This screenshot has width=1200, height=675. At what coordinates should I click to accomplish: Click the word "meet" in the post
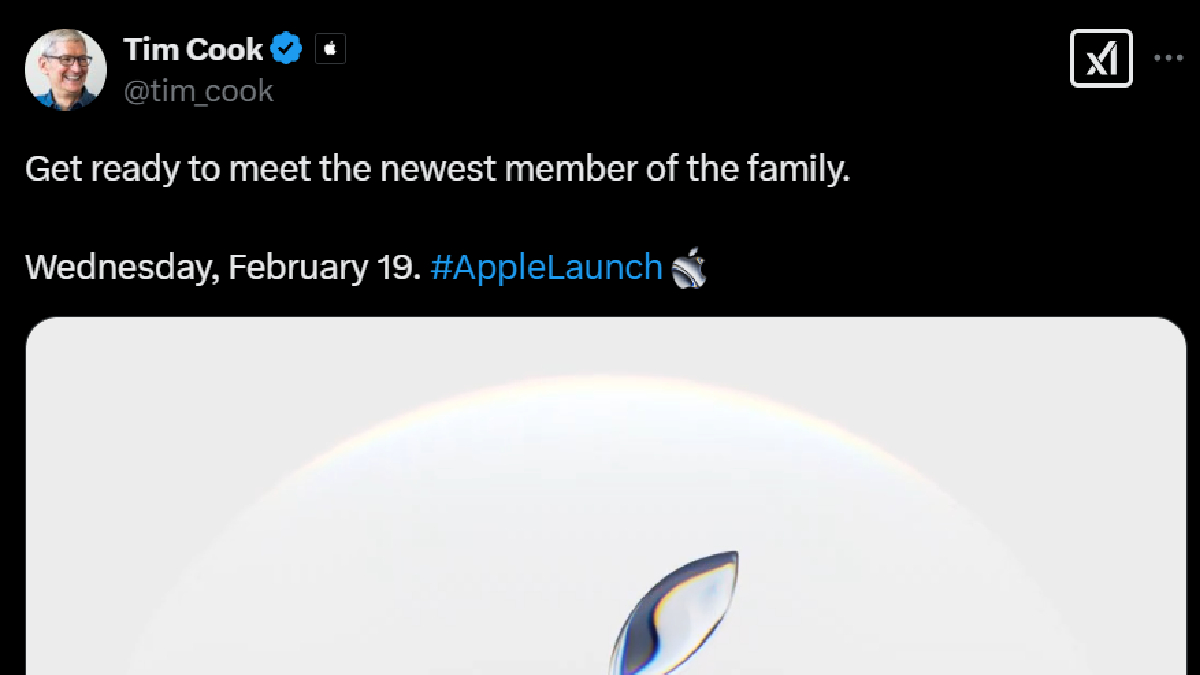(271, 168)
